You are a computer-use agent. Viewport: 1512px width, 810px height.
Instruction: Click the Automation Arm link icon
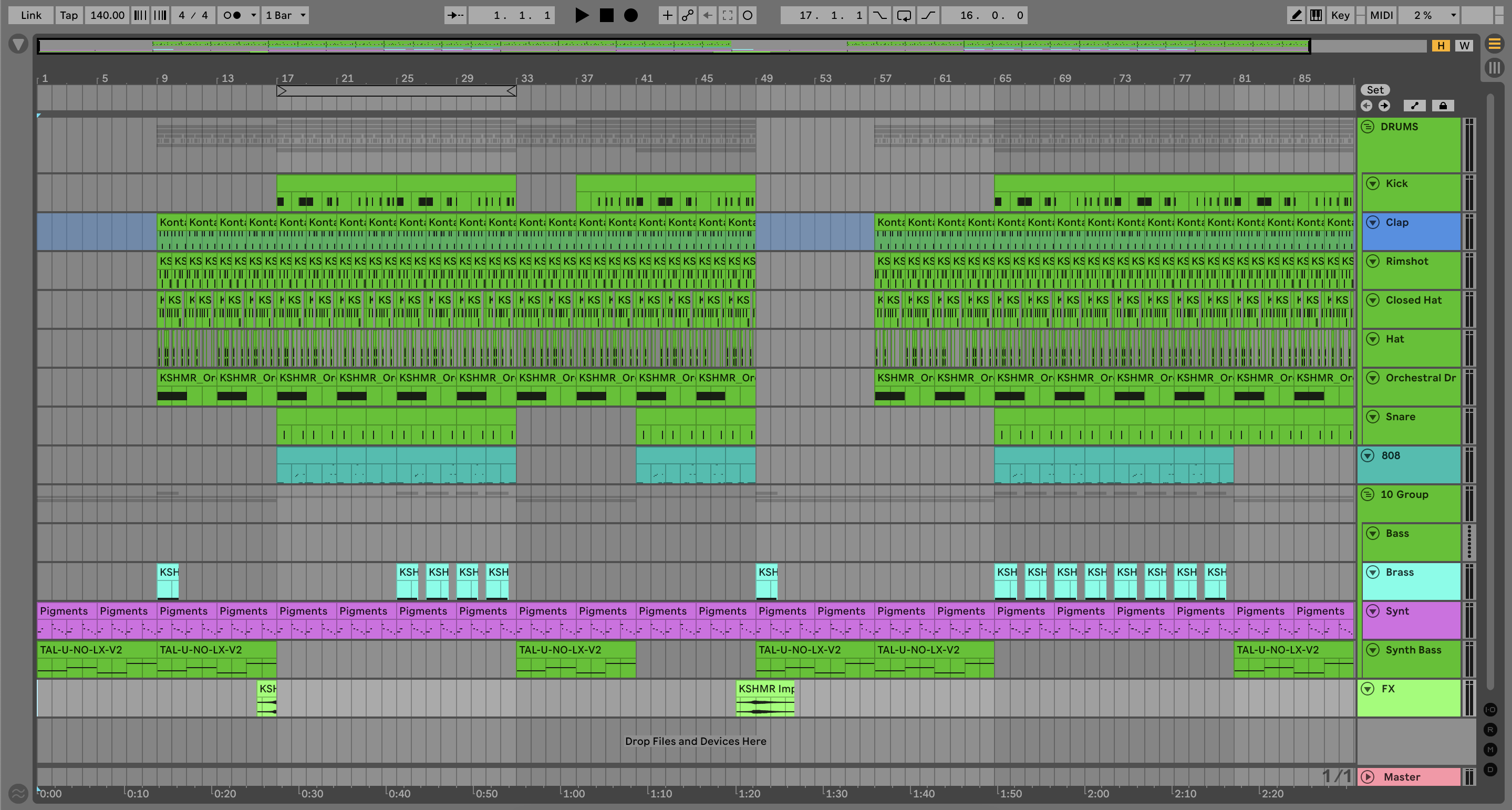coord(687,15)
